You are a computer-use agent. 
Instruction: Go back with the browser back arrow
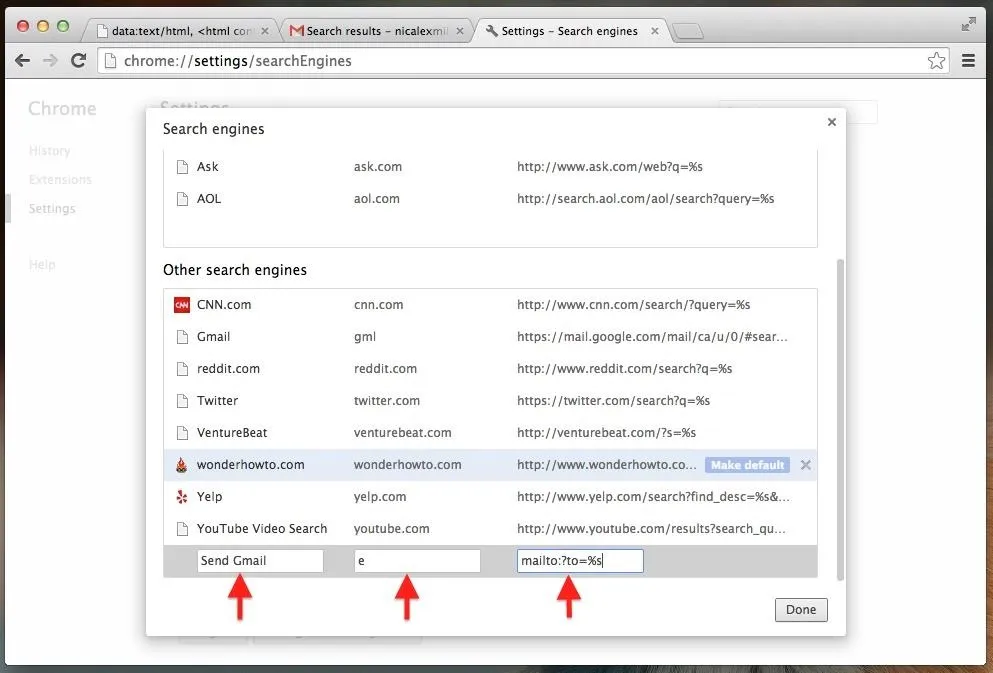point(22,61)
